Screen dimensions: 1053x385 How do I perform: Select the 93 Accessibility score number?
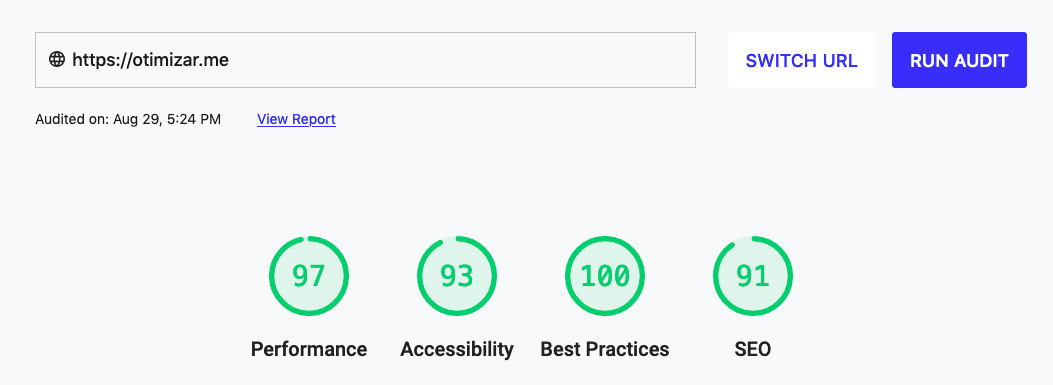[x=457, y=276]
